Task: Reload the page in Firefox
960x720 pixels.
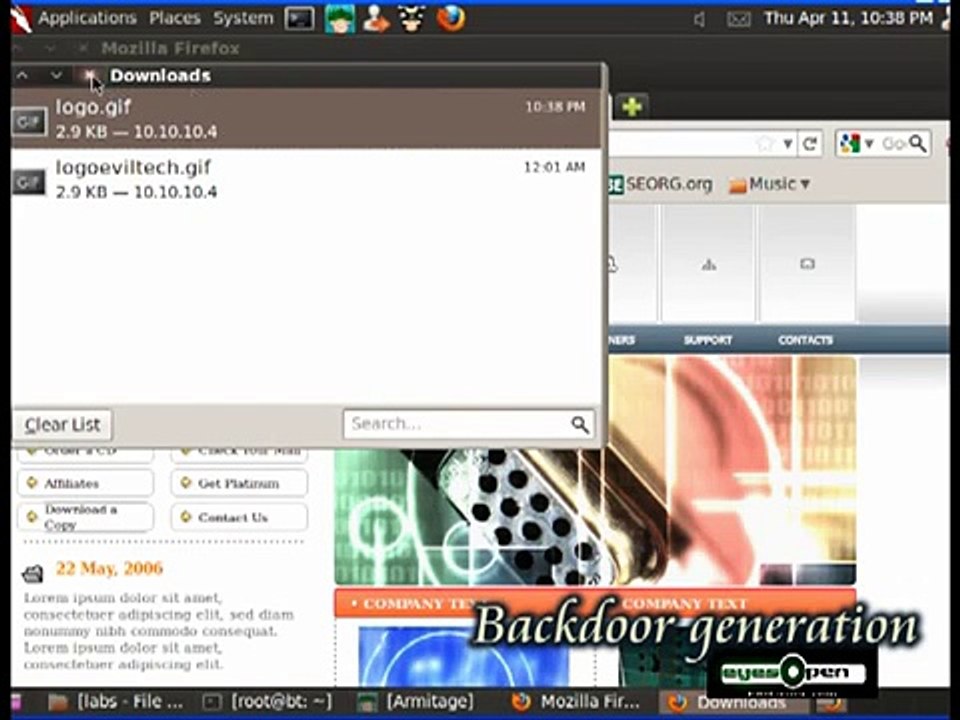Action: click(x=810, y=144)
